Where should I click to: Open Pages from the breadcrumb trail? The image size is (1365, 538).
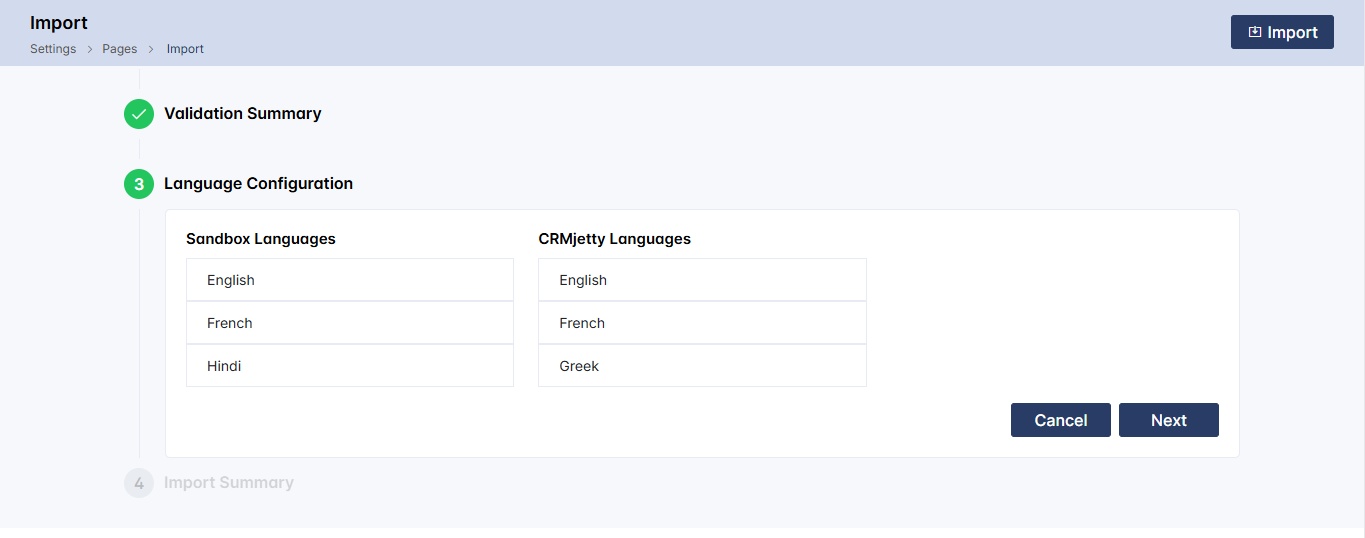coord(120,49)
